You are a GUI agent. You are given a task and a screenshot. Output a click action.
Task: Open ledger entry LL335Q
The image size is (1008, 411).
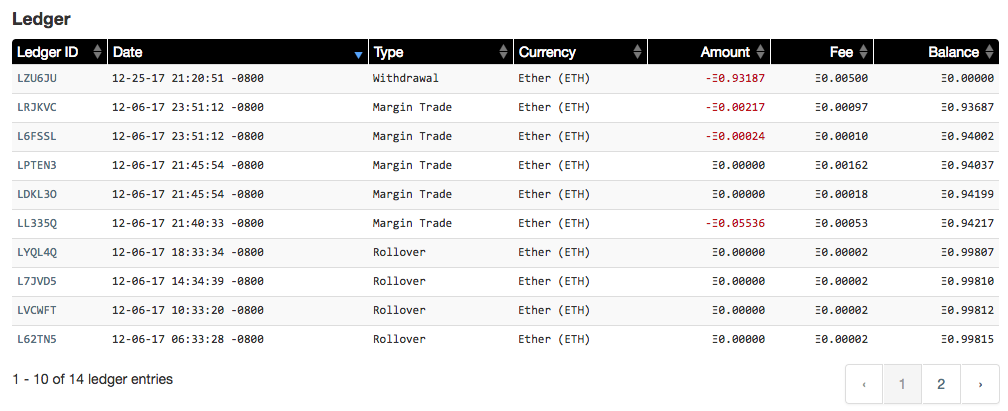(x=37, y=223)
